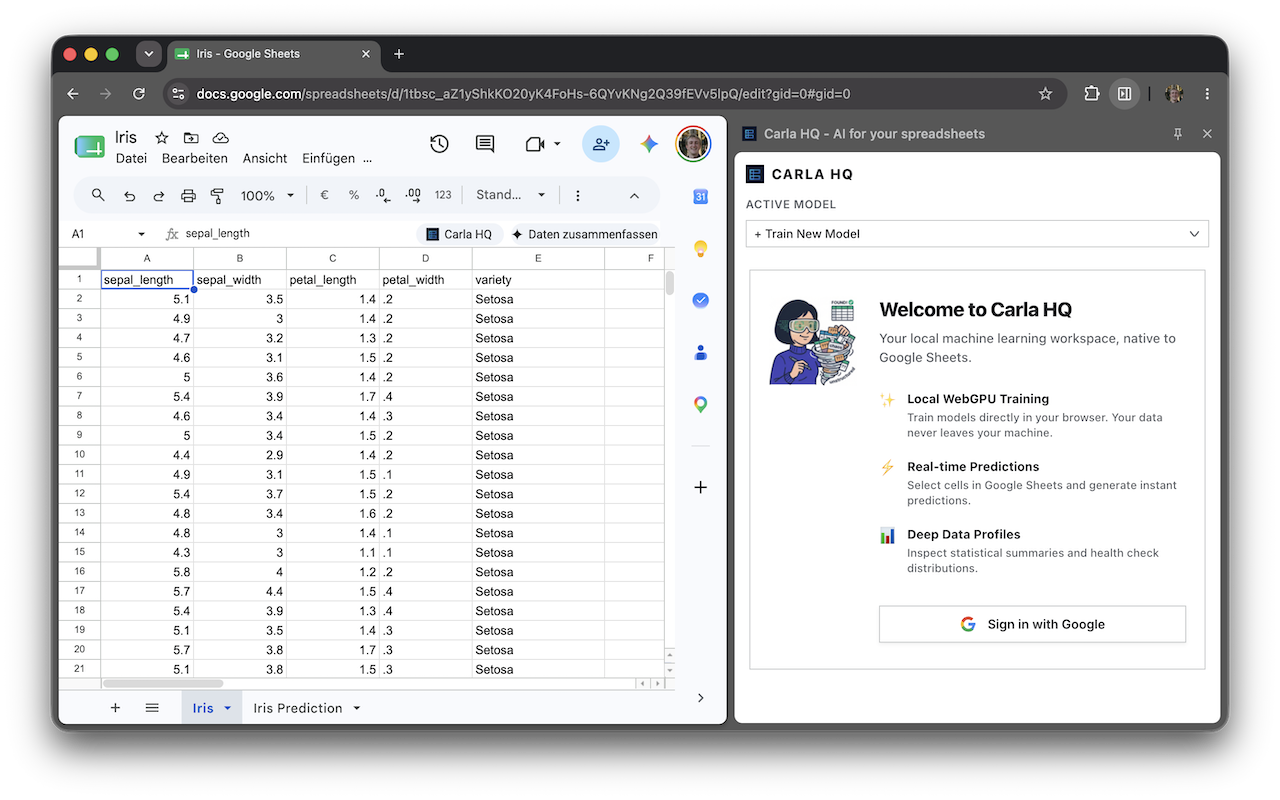Open the Iris sheet tab dropdown arrow

tap(228, 708)
